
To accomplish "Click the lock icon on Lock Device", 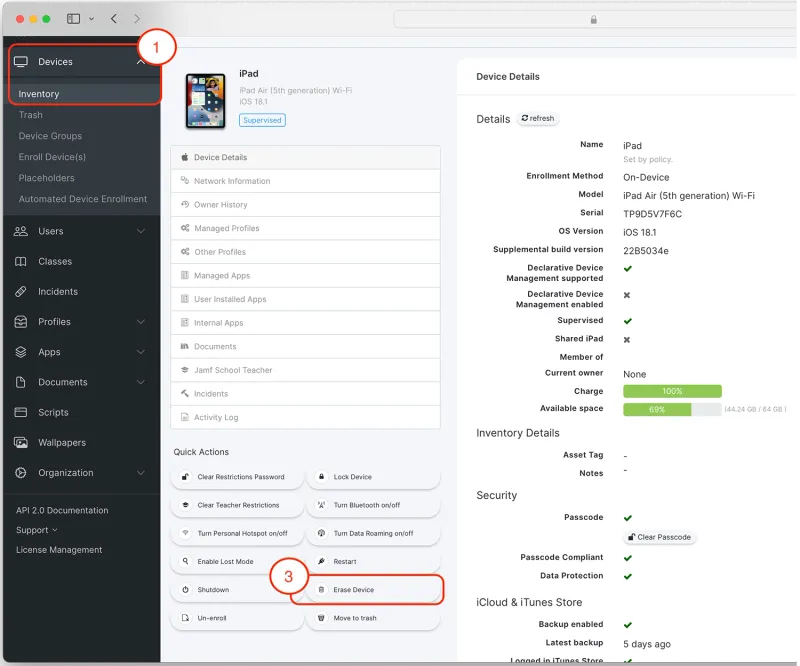I will [x=321, y=477].
